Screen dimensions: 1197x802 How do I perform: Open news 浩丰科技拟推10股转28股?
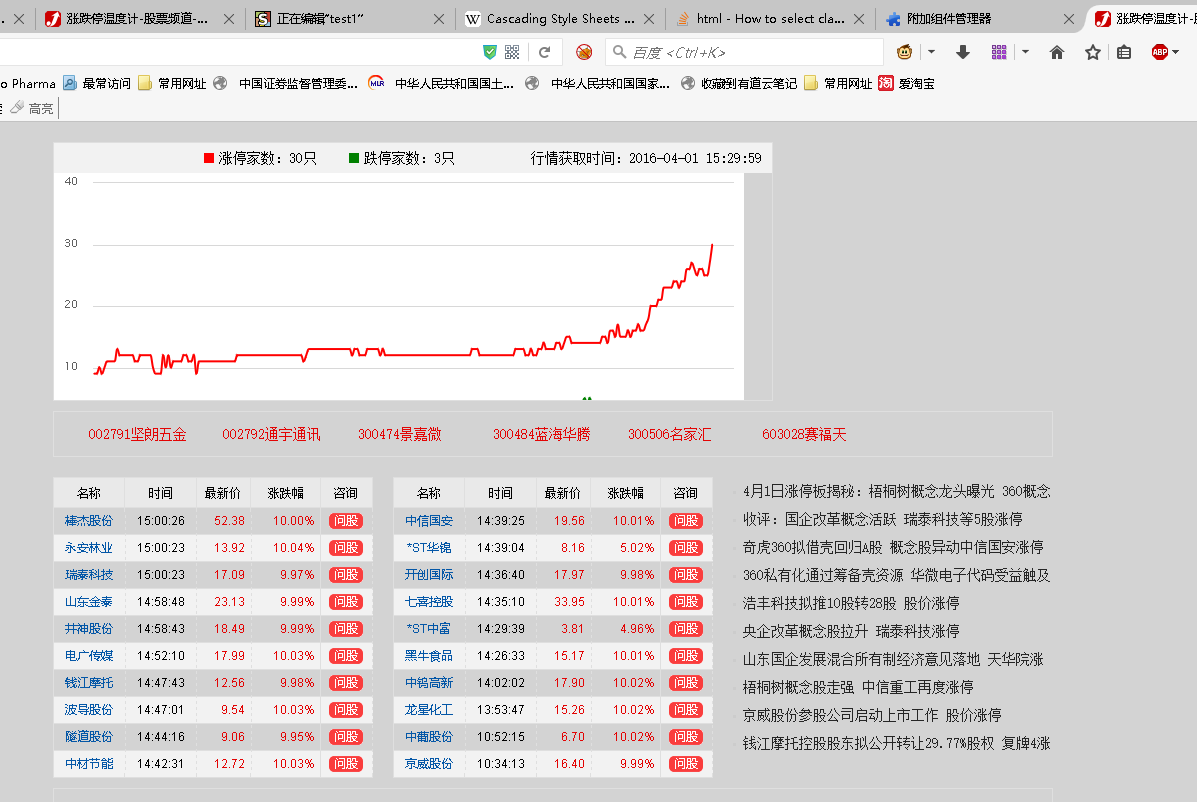(x=851, y=603)
